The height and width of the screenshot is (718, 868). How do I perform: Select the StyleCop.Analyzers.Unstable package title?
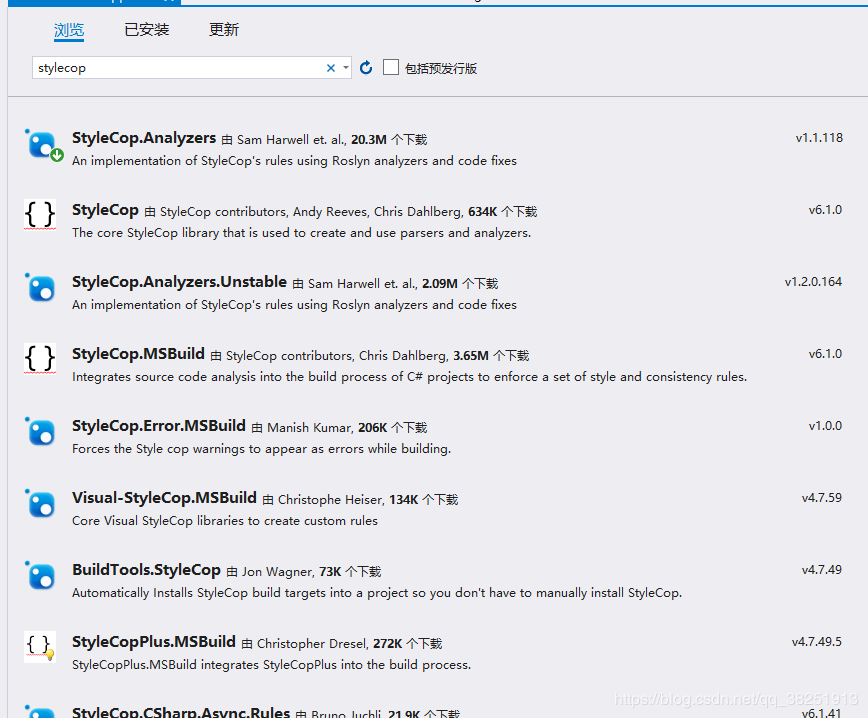click(179, 282)
